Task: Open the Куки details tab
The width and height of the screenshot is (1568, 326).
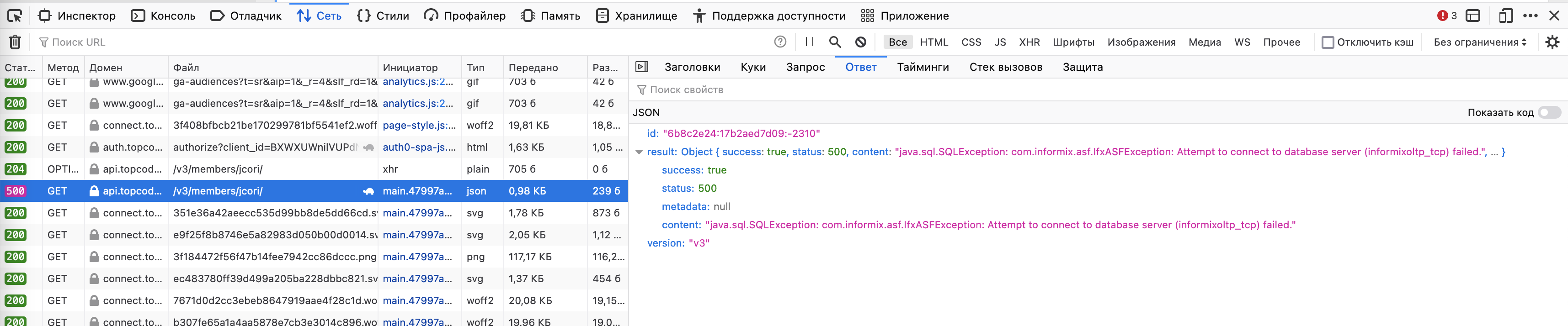Action: click(x=753, y=67)
